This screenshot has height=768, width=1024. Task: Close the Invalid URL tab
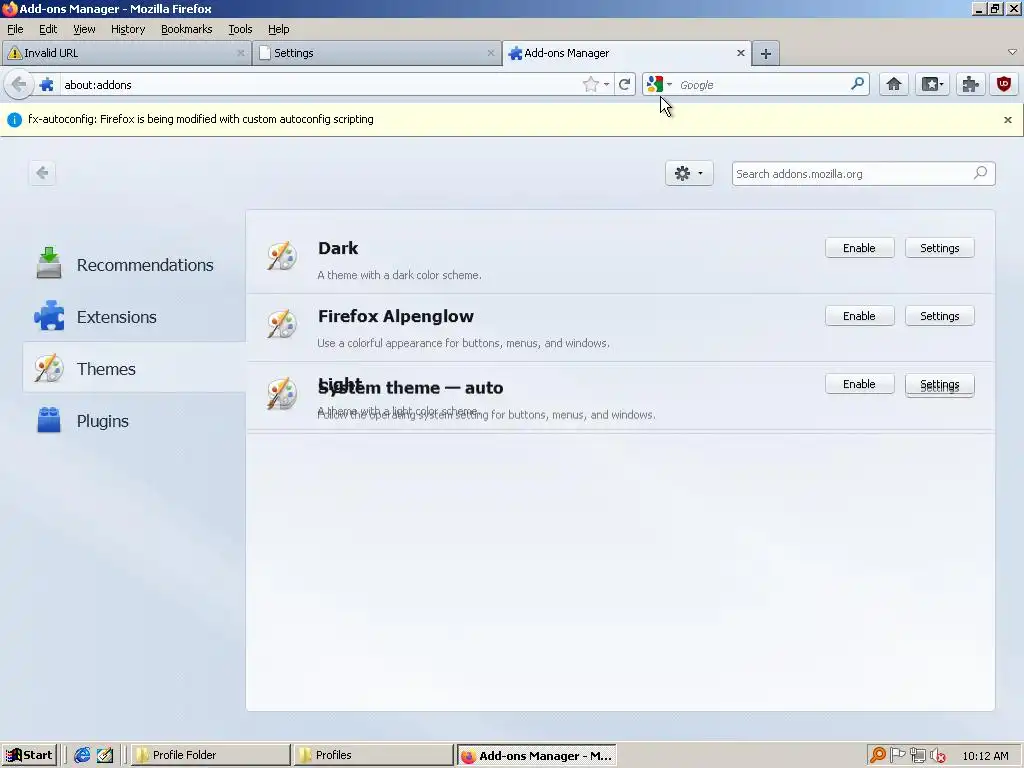[x=241, y=54]
